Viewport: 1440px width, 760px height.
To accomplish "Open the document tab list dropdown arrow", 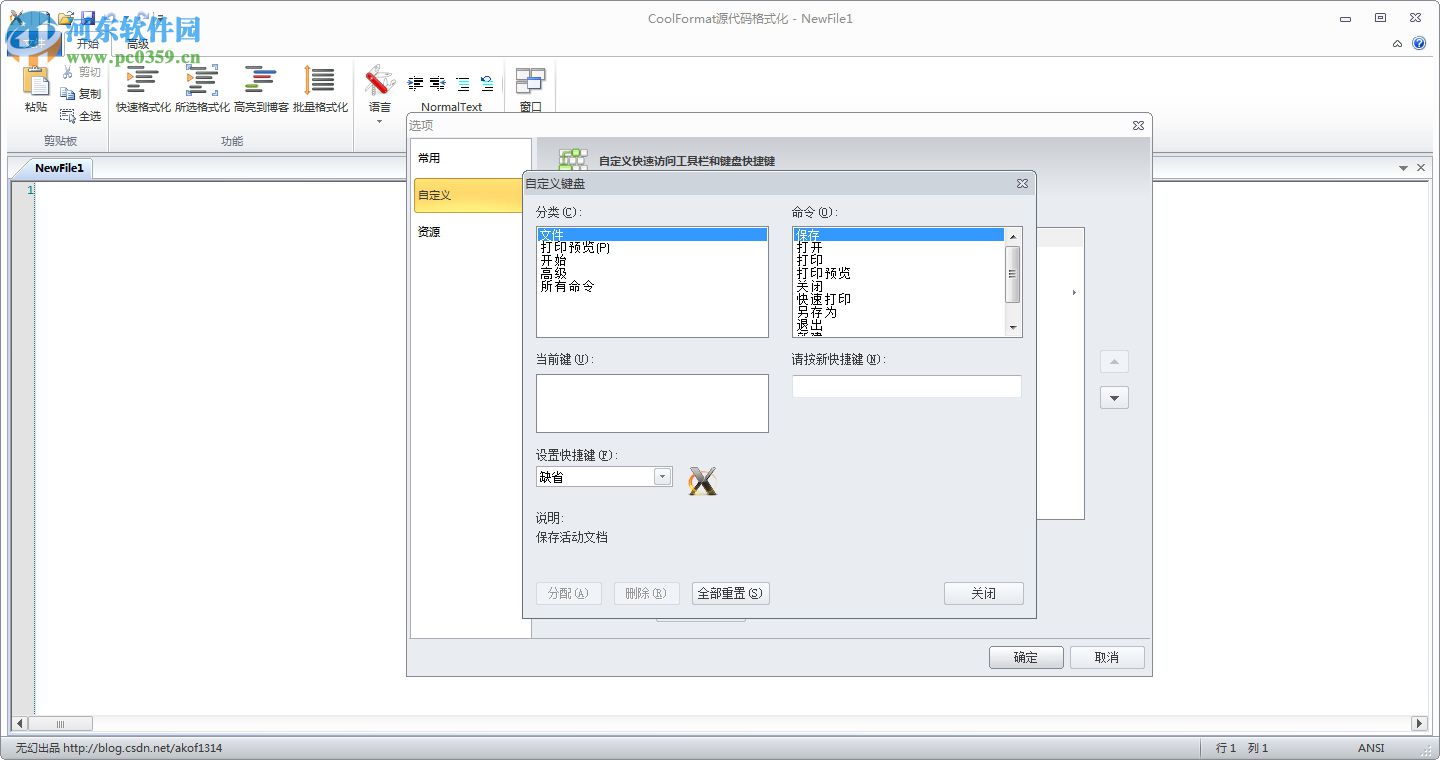I will click(x=1404, y=167).
